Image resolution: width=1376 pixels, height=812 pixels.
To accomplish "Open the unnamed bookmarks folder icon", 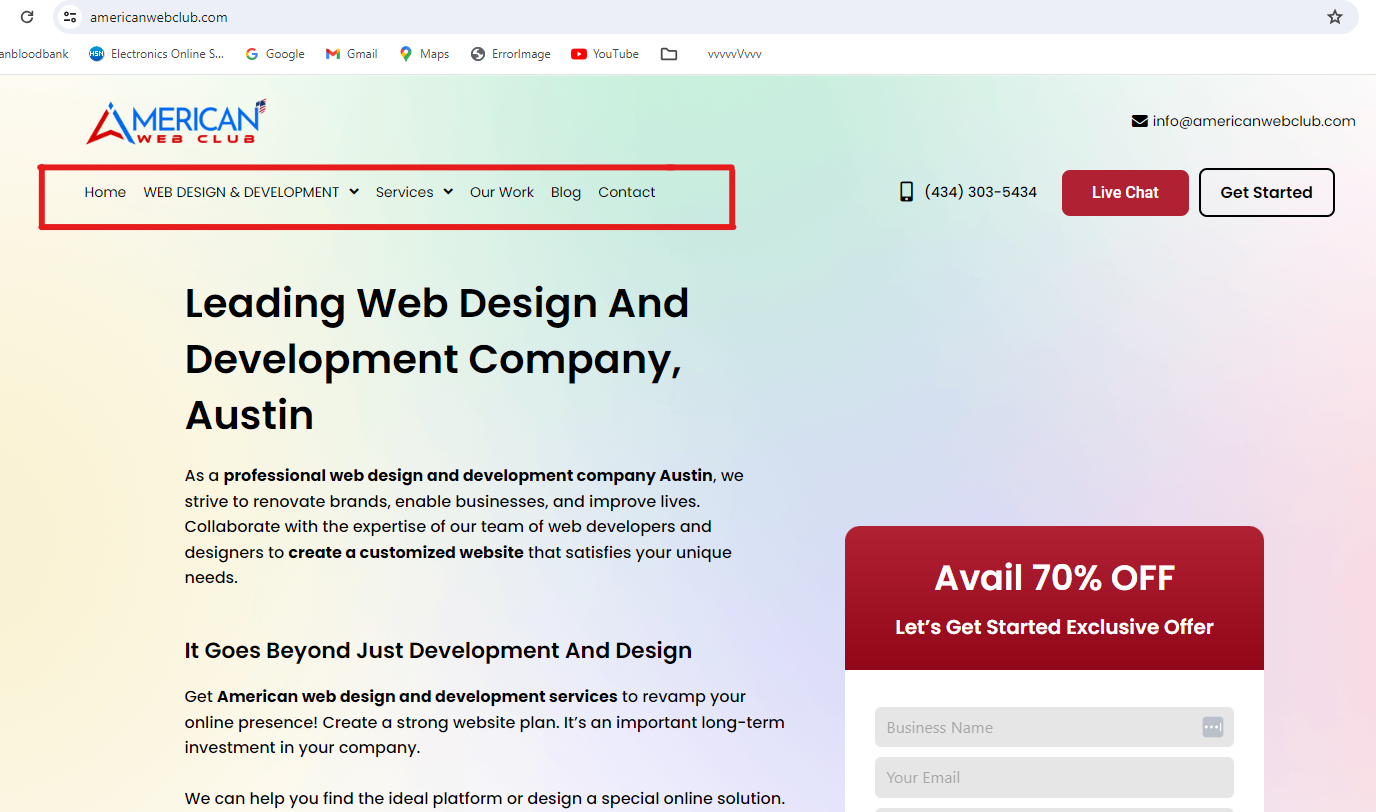I will click(669, 54).
